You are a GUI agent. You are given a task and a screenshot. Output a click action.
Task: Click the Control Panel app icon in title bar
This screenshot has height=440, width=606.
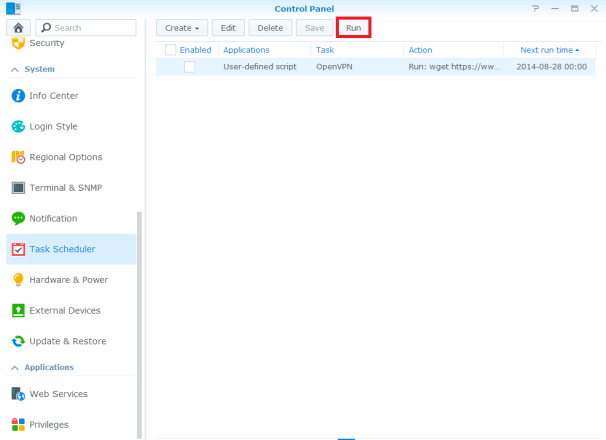13,9
